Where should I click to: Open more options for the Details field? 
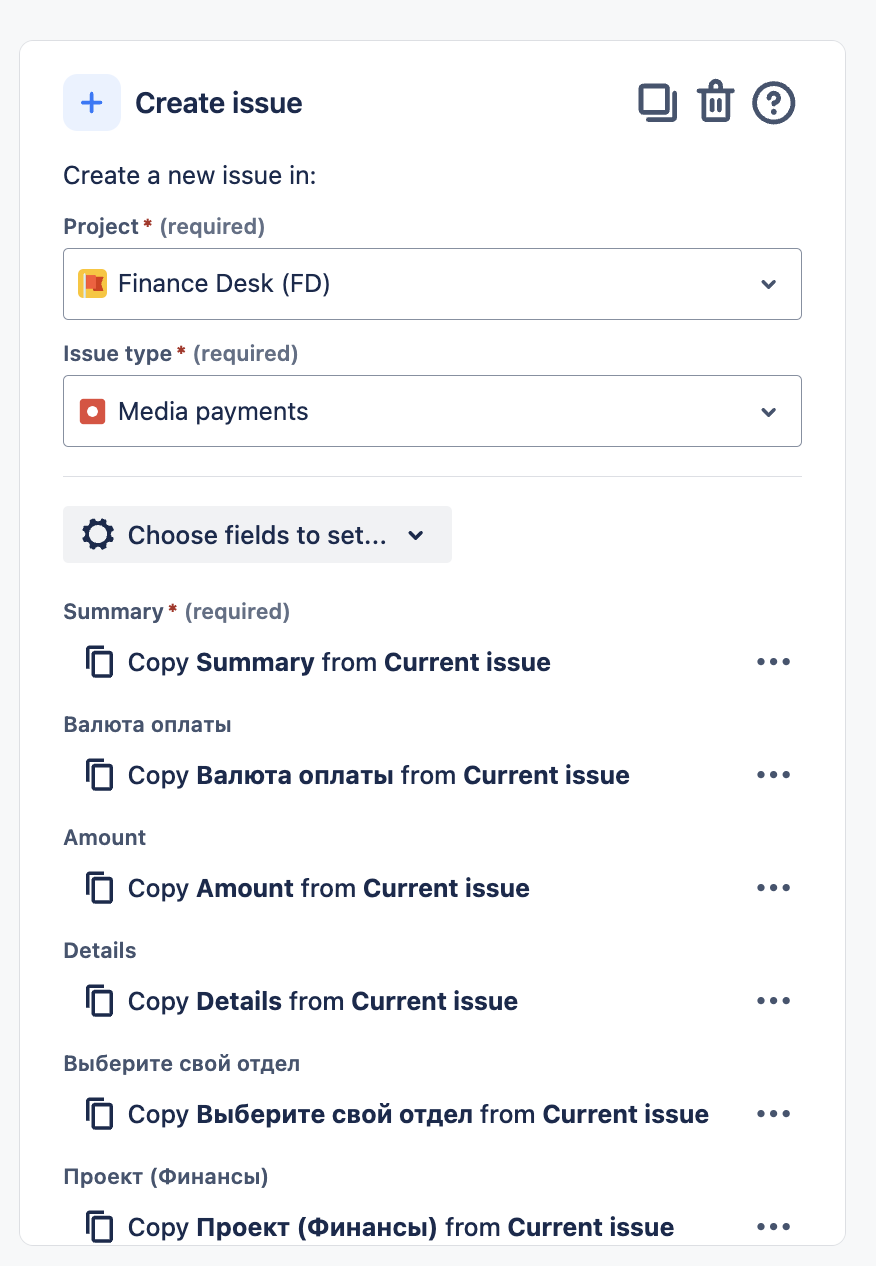point(773,1001)
